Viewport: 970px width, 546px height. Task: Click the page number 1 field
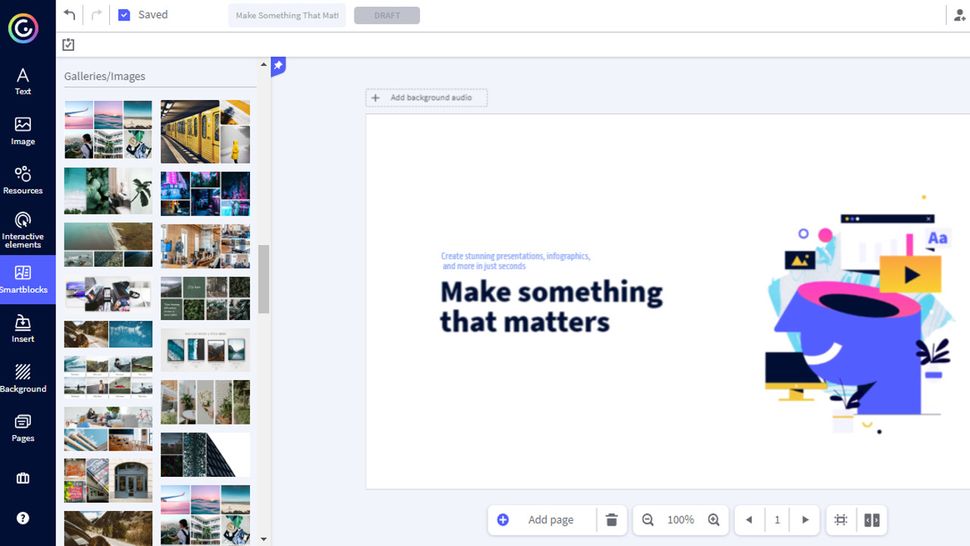pos(777,519)
